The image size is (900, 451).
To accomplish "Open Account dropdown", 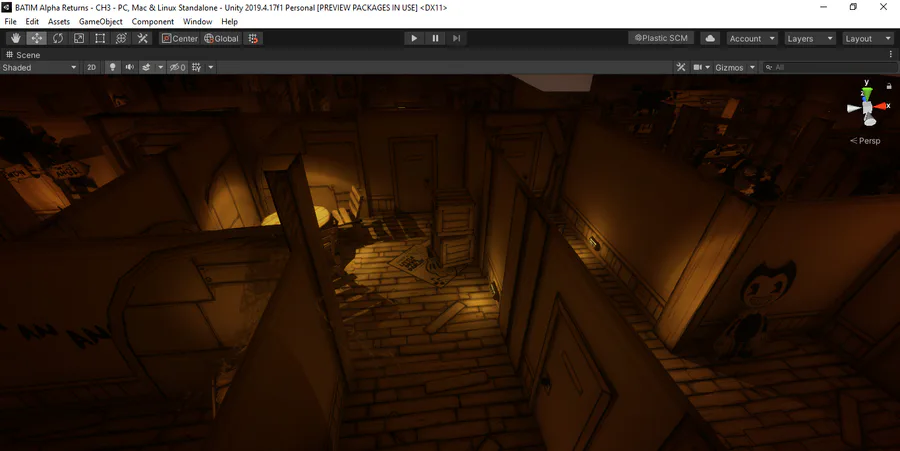I will click(752, 38).
